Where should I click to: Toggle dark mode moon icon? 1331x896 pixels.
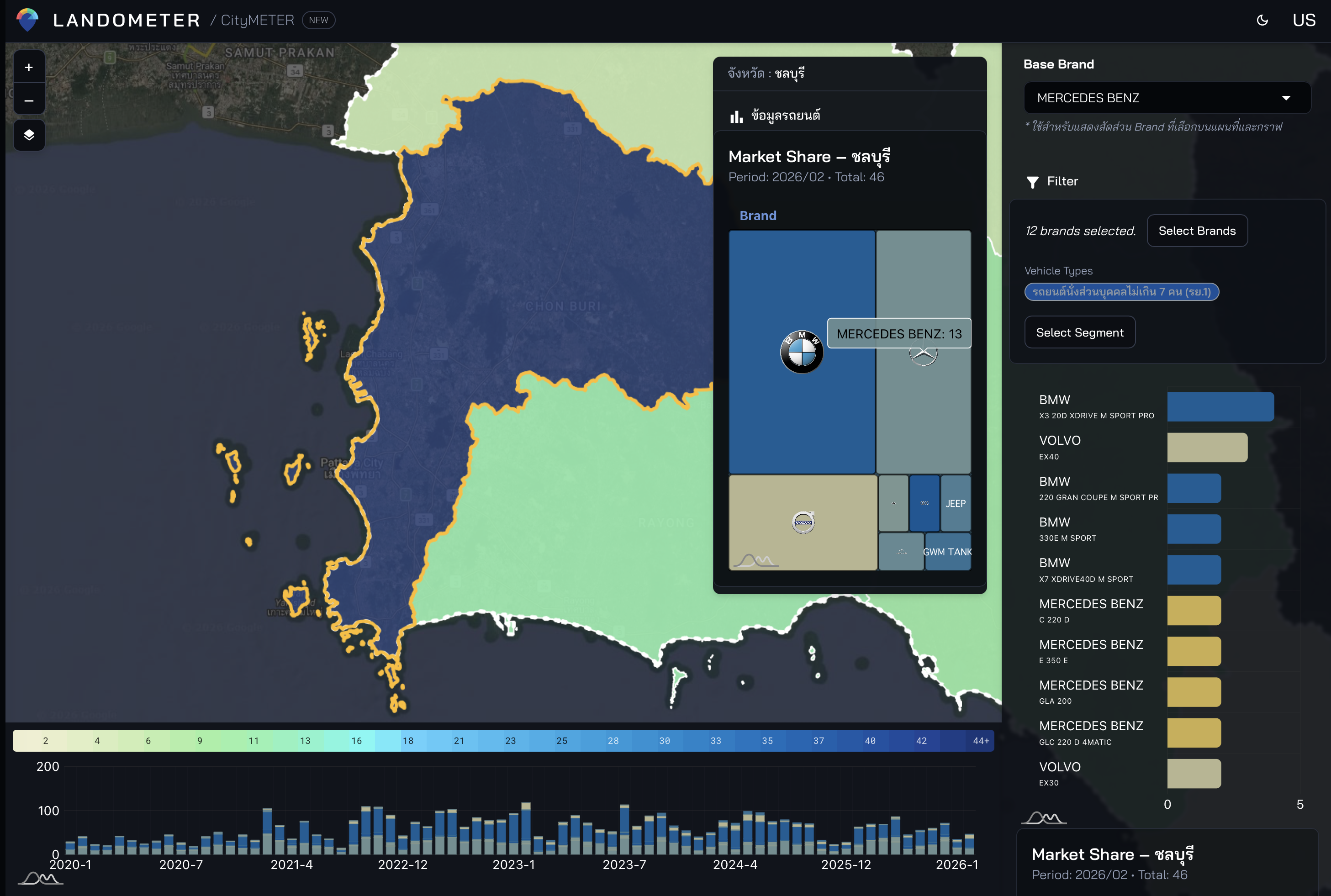[x=1262, y=20]
